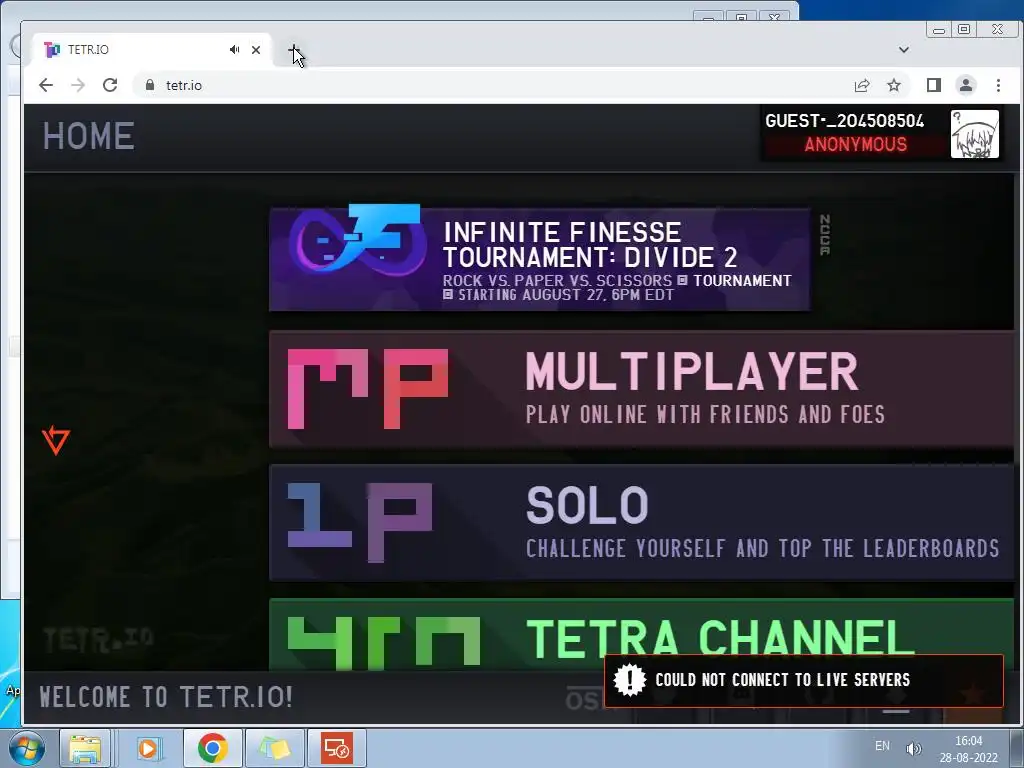The width and height of the screenshot is (1024, 768).
Task: Open Chrome three-dot menu
Action: [998, 85]
